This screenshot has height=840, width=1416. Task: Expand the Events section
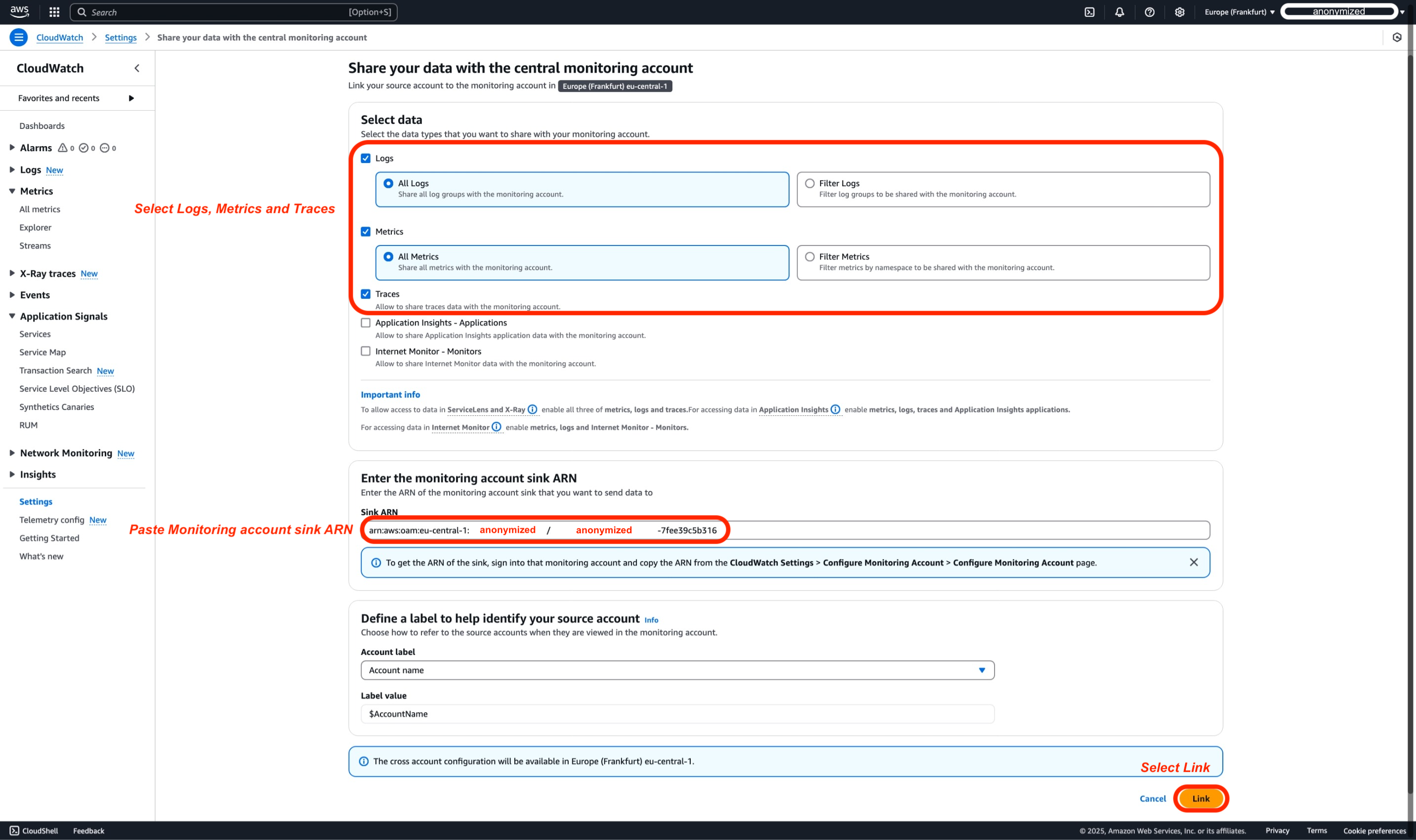tap(12, 294)
